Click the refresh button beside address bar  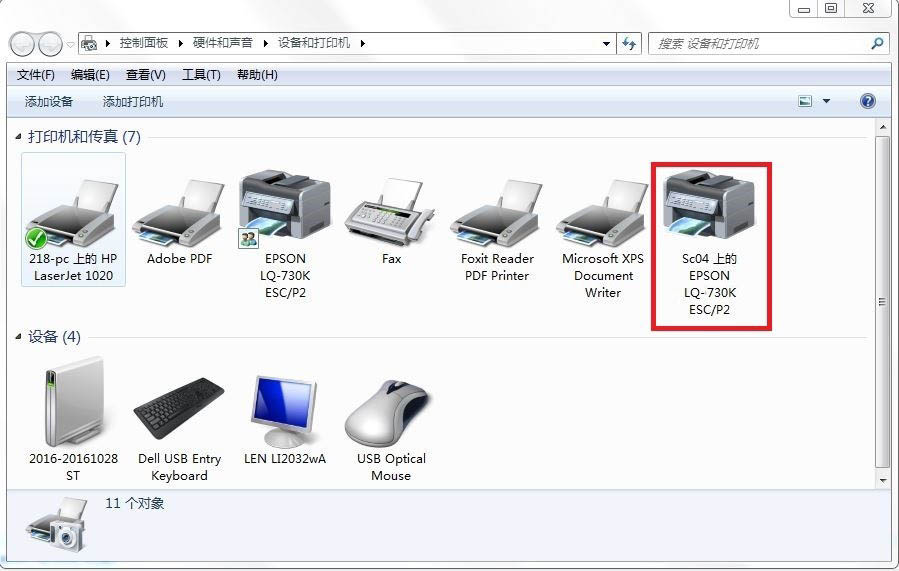[629, 43]
